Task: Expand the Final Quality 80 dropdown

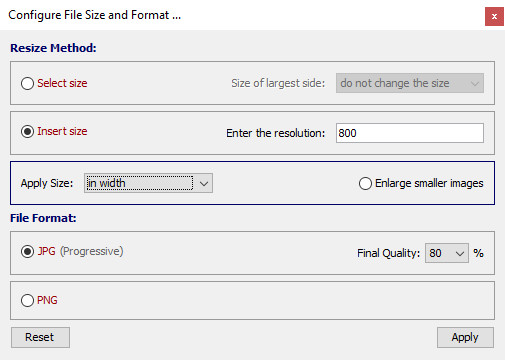Action: [x=447, y=253]
